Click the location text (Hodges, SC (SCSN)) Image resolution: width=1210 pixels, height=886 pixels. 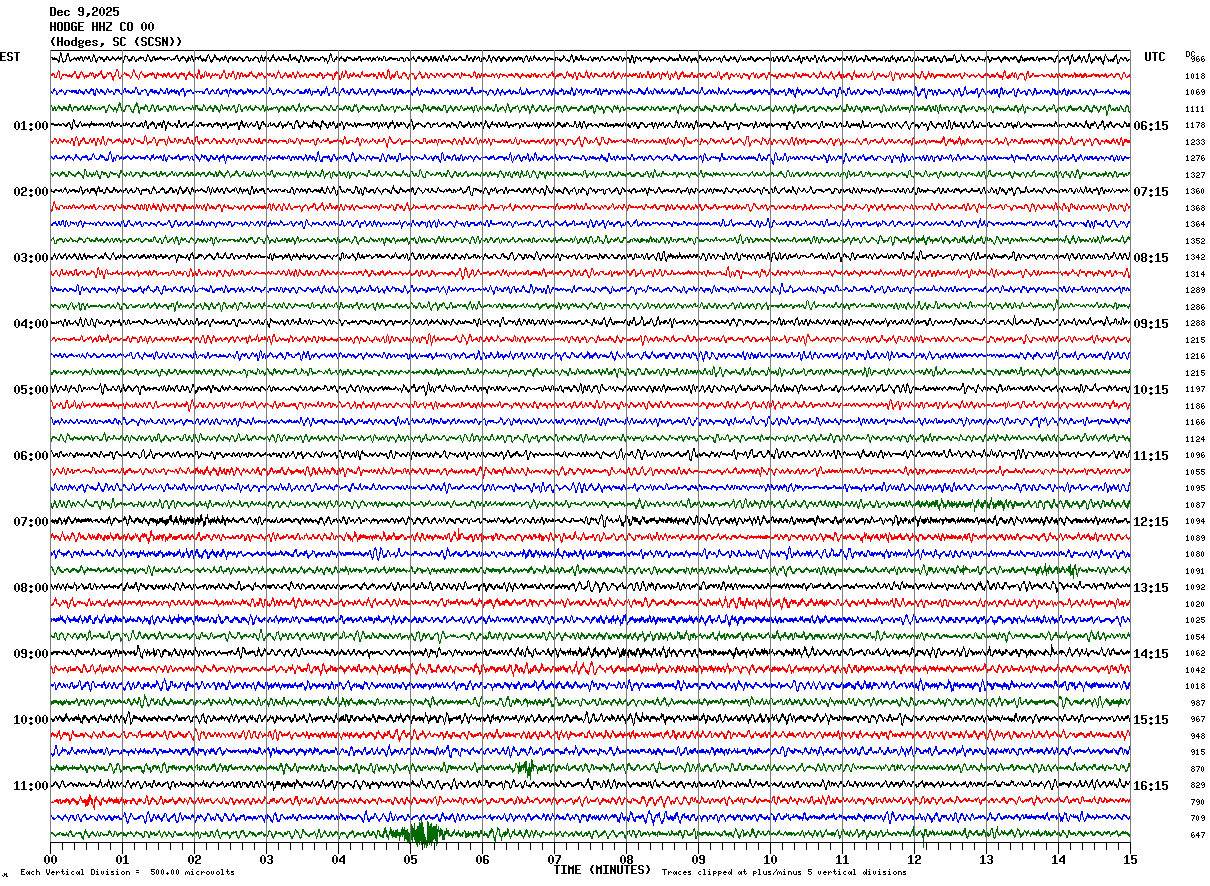coord(116,42)
